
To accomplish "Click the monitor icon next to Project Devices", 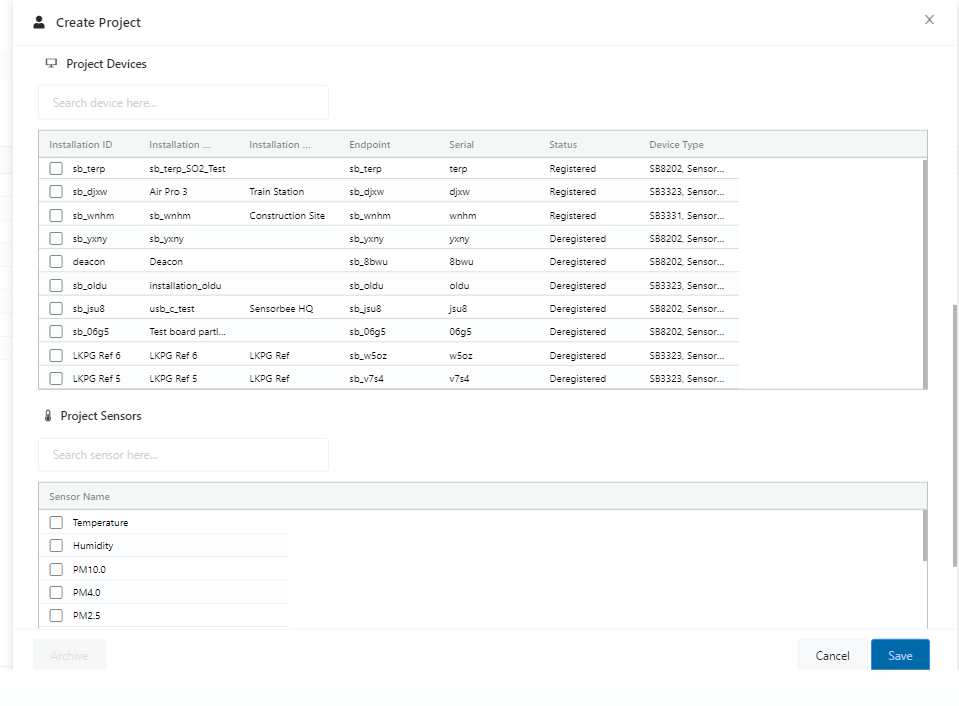I will [x=51, y=63].
